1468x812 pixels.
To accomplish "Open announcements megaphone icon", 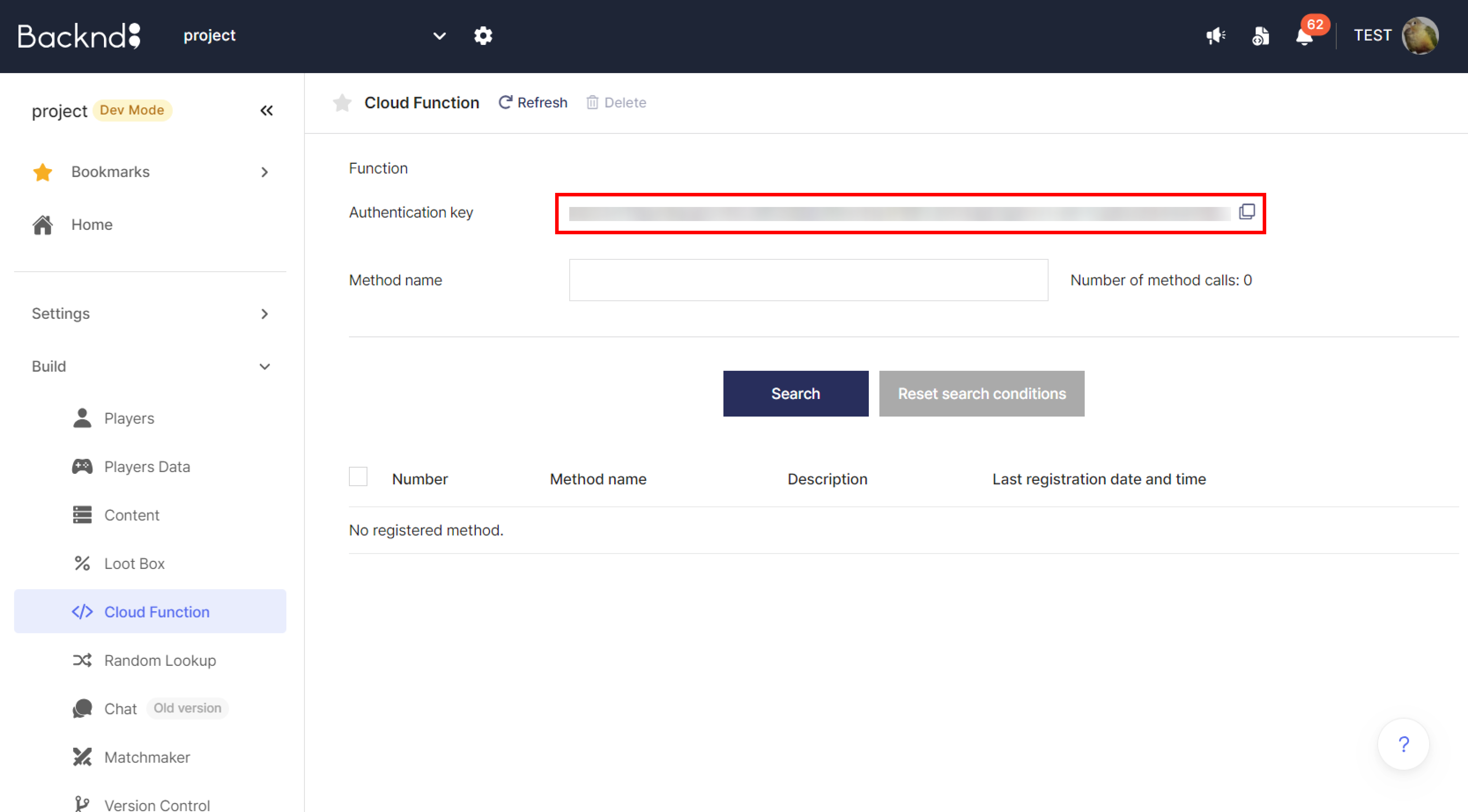I will 1216,36.
